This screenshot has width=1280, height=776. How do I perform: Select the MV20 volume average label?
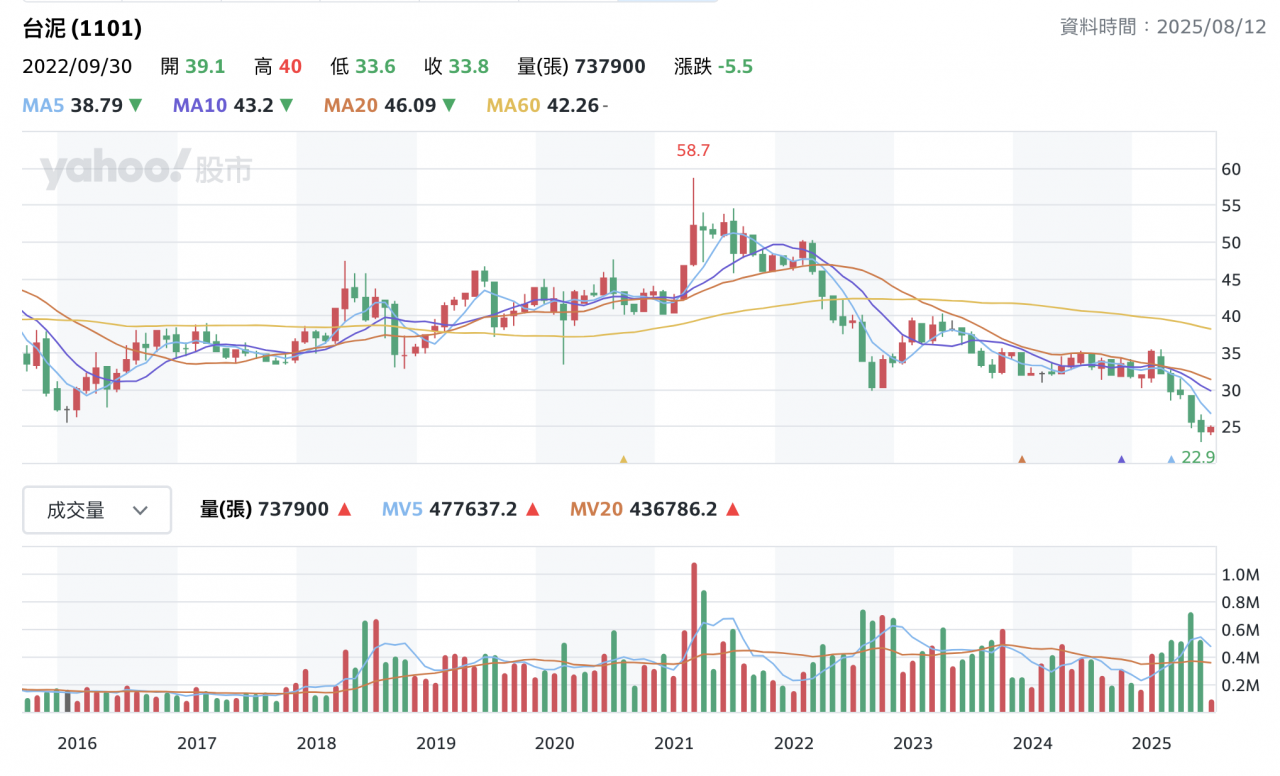click(596, 510)
